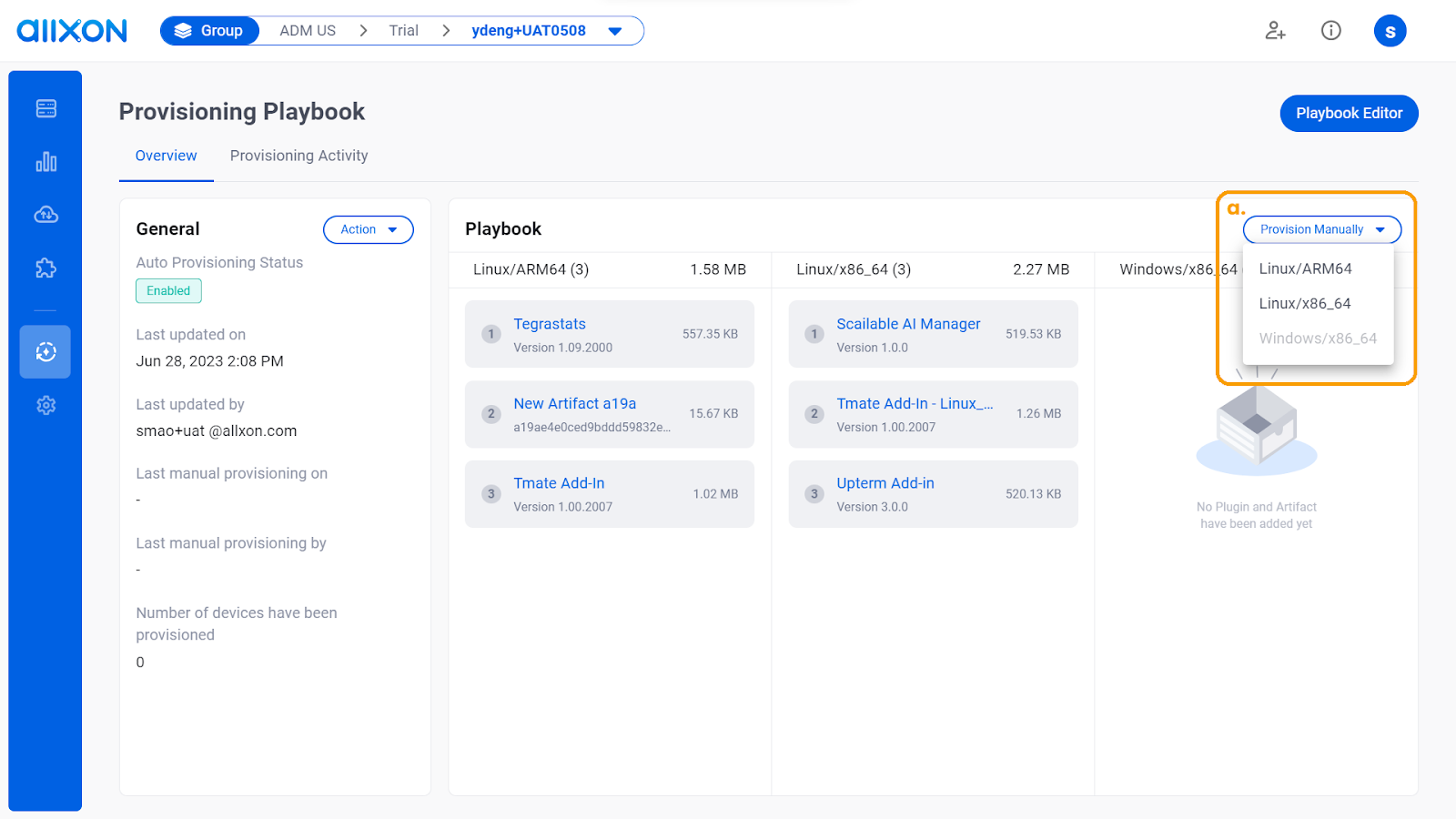Expand the Action dropdown
This screenshot has height=819, width=1456.
[368, 229]
